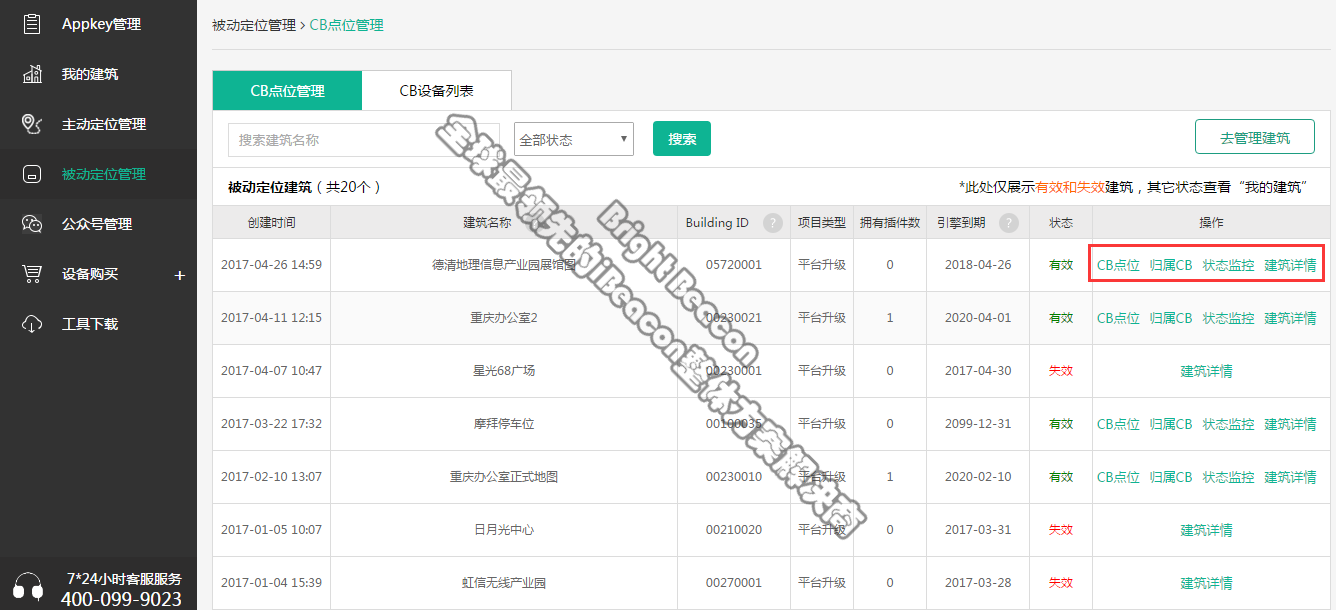
Task: Open 建筑详情 for 摩拜停车位
Action: coord(1290,424)
